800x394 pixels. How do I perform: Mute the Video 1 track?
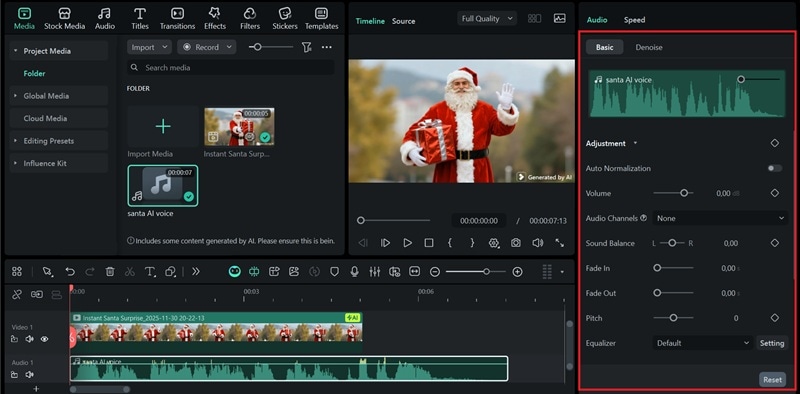tap(30, 339)
